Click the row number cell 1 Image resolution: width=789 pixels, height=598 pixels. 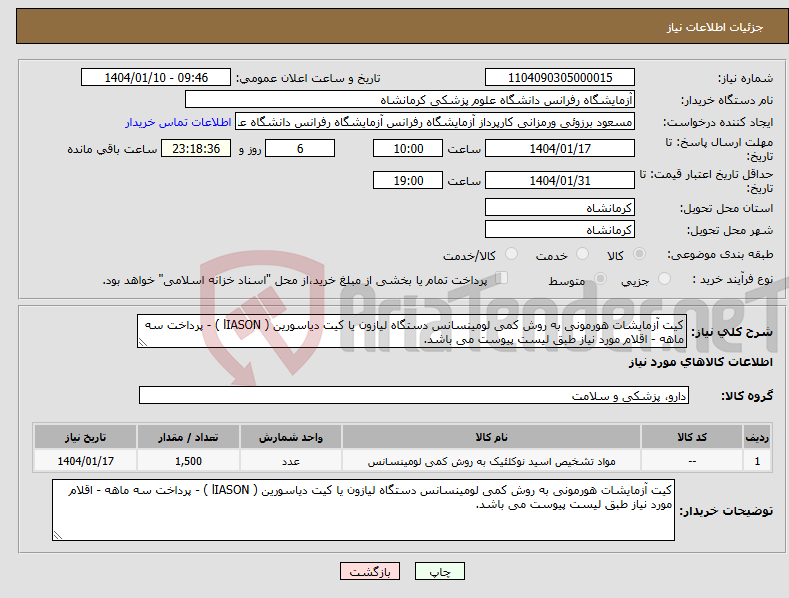pos(757,461)
